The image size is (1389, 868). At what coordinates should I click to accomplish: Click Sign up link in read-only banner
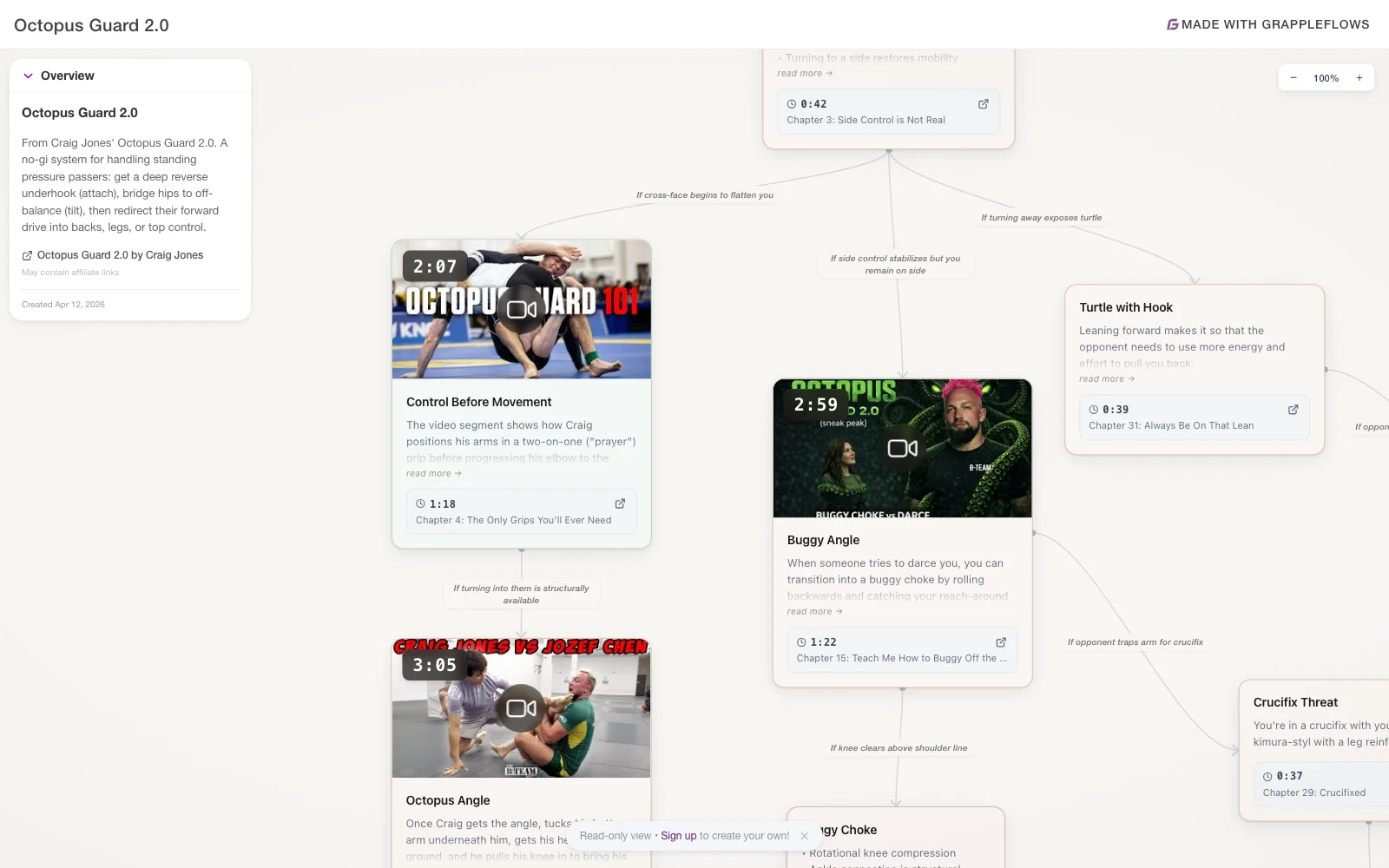(678, 836)
